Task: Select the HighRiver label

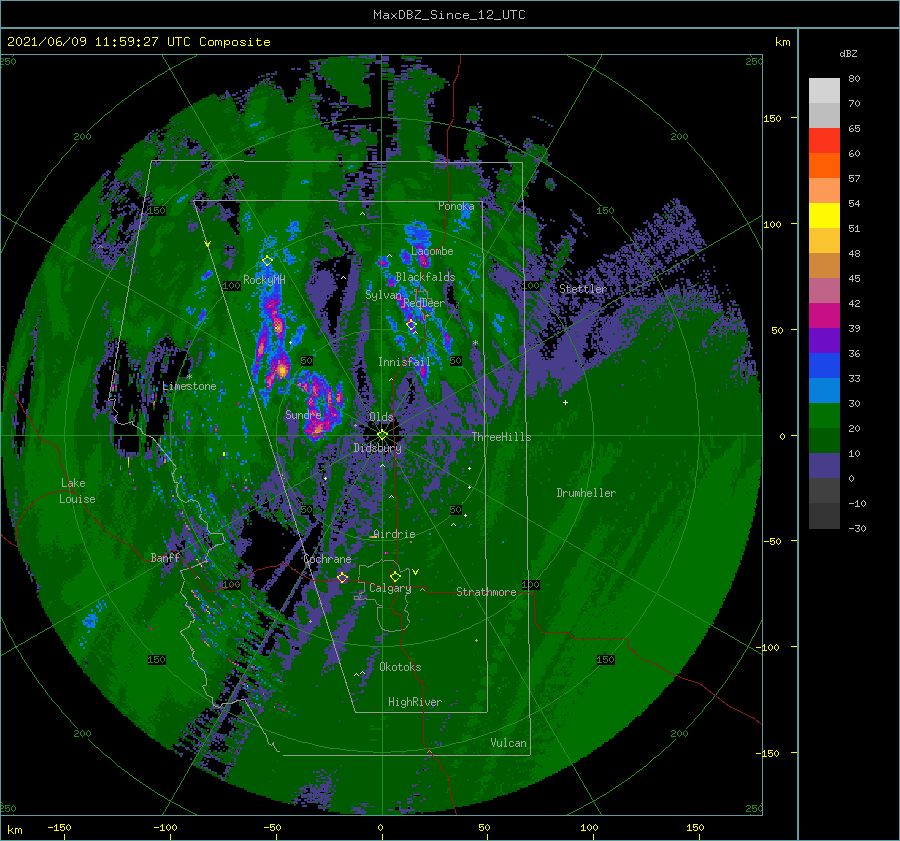Action: (415, 702)
